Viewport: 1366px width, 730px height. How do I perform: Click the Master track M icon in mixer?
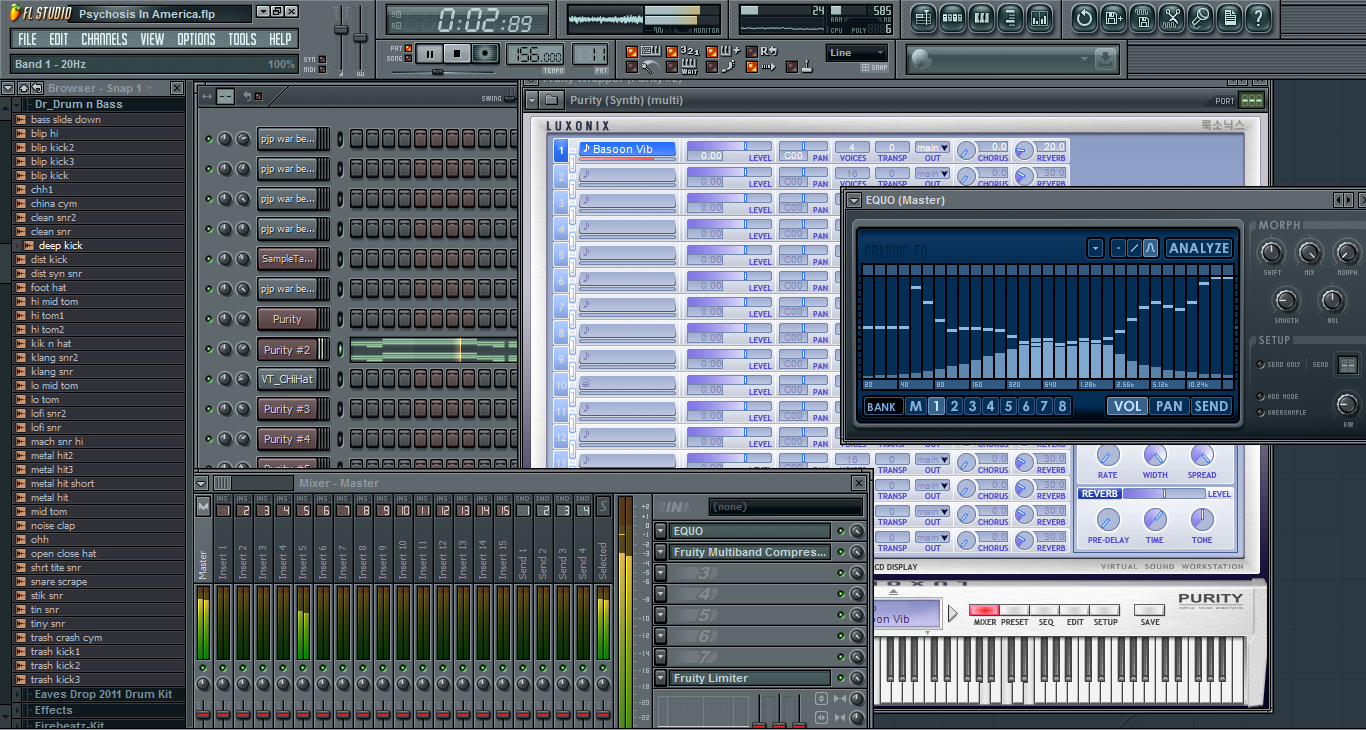204,508
